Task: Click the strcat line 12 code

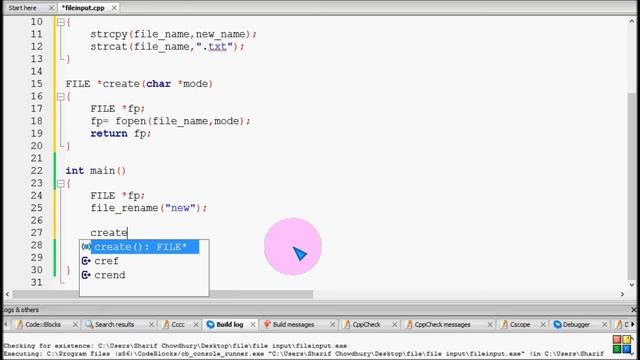Action: [x=167, y=47]
